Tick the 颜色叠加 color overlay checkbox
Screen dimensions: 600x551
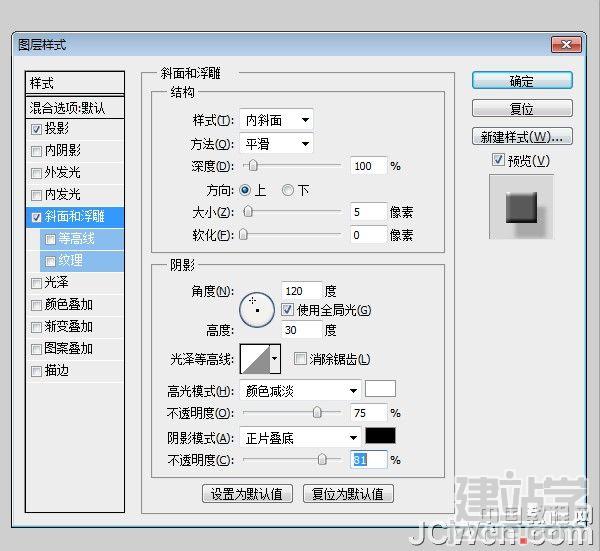pyautogui.click(x=36, y=305)
